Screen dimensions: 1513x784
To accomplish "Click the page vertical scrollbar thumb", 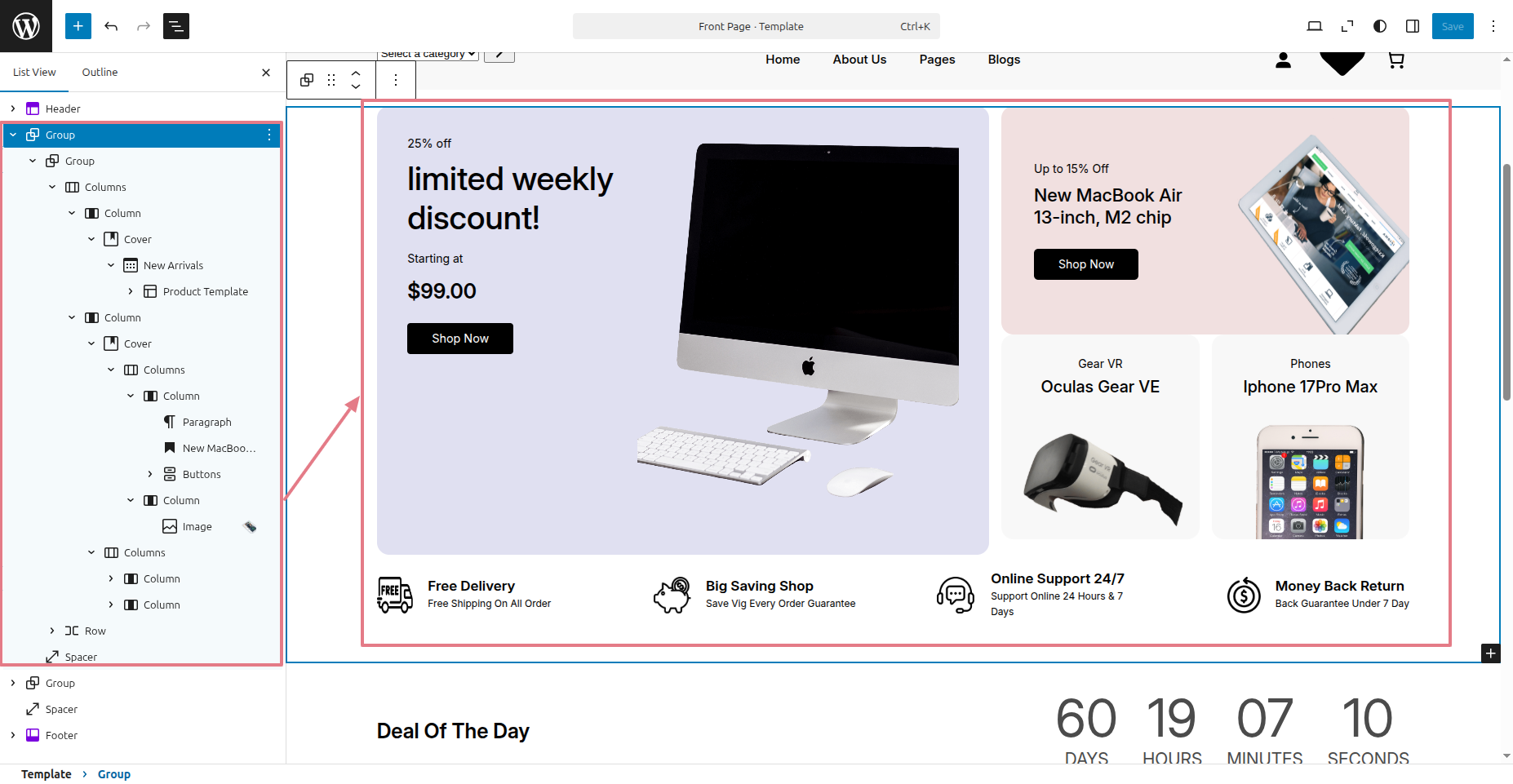I will point(1506,281).
